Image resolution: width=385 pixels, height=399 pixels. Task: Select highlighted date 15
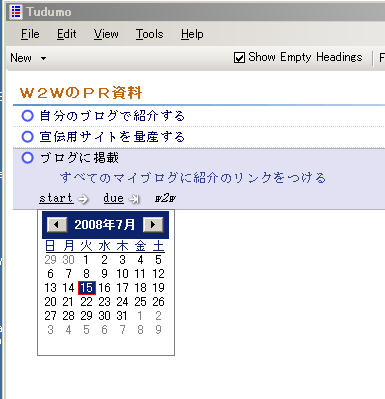pyautogui.click(x=87, y=288)
